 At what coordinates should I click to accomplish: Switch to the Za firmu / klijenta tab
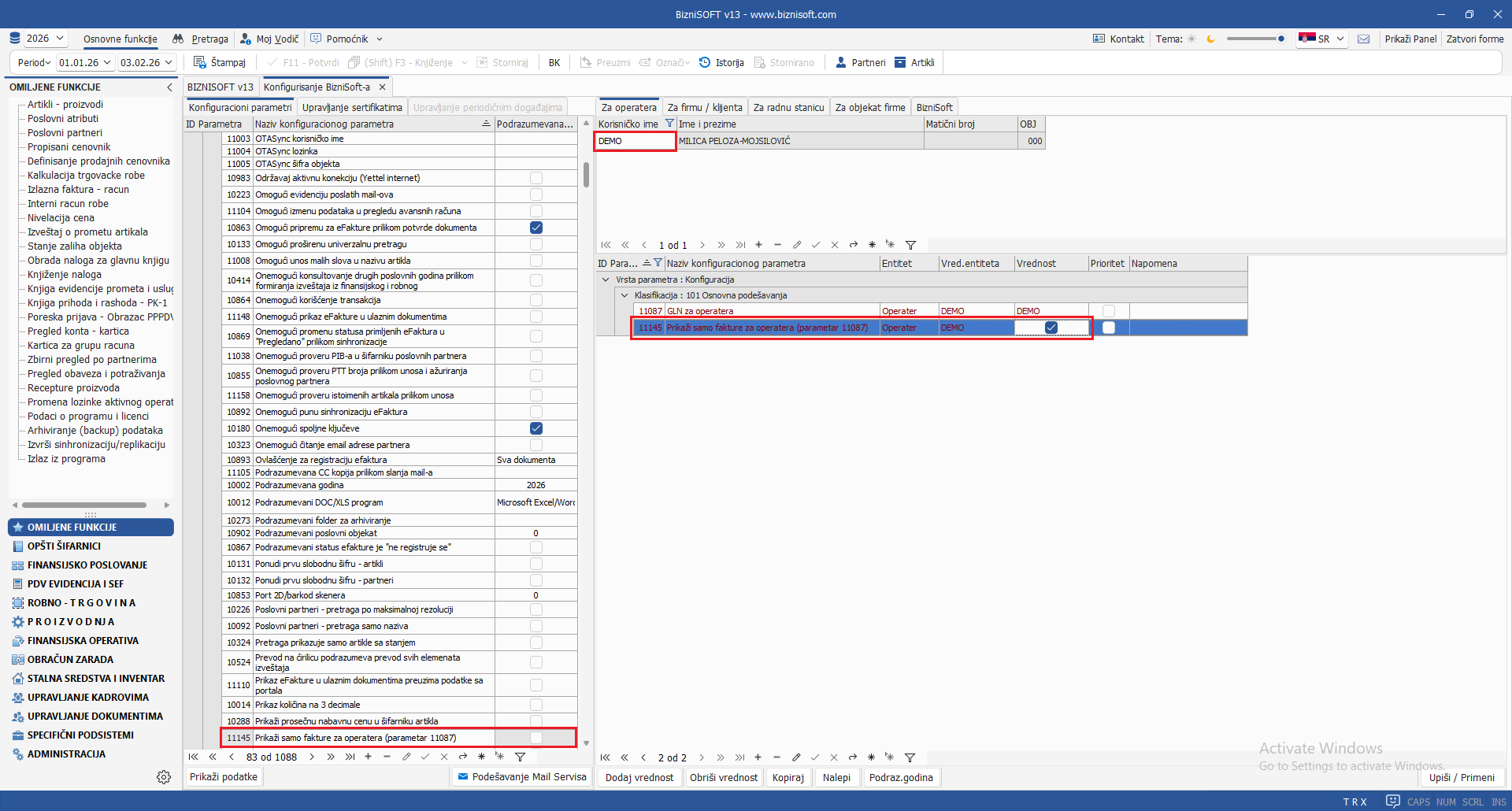pos(704,107)
